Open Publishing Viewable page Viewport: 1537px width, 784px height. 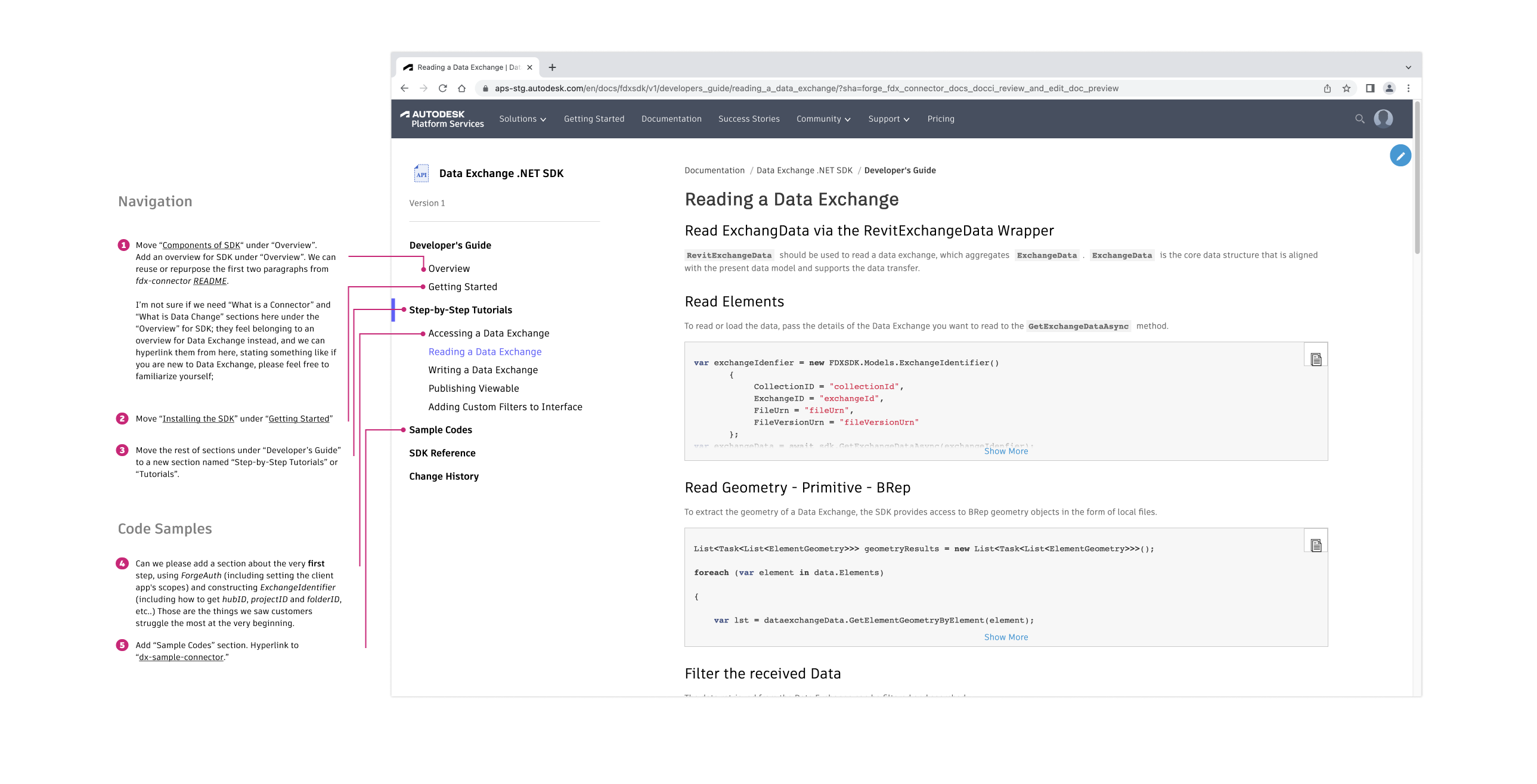473,389
